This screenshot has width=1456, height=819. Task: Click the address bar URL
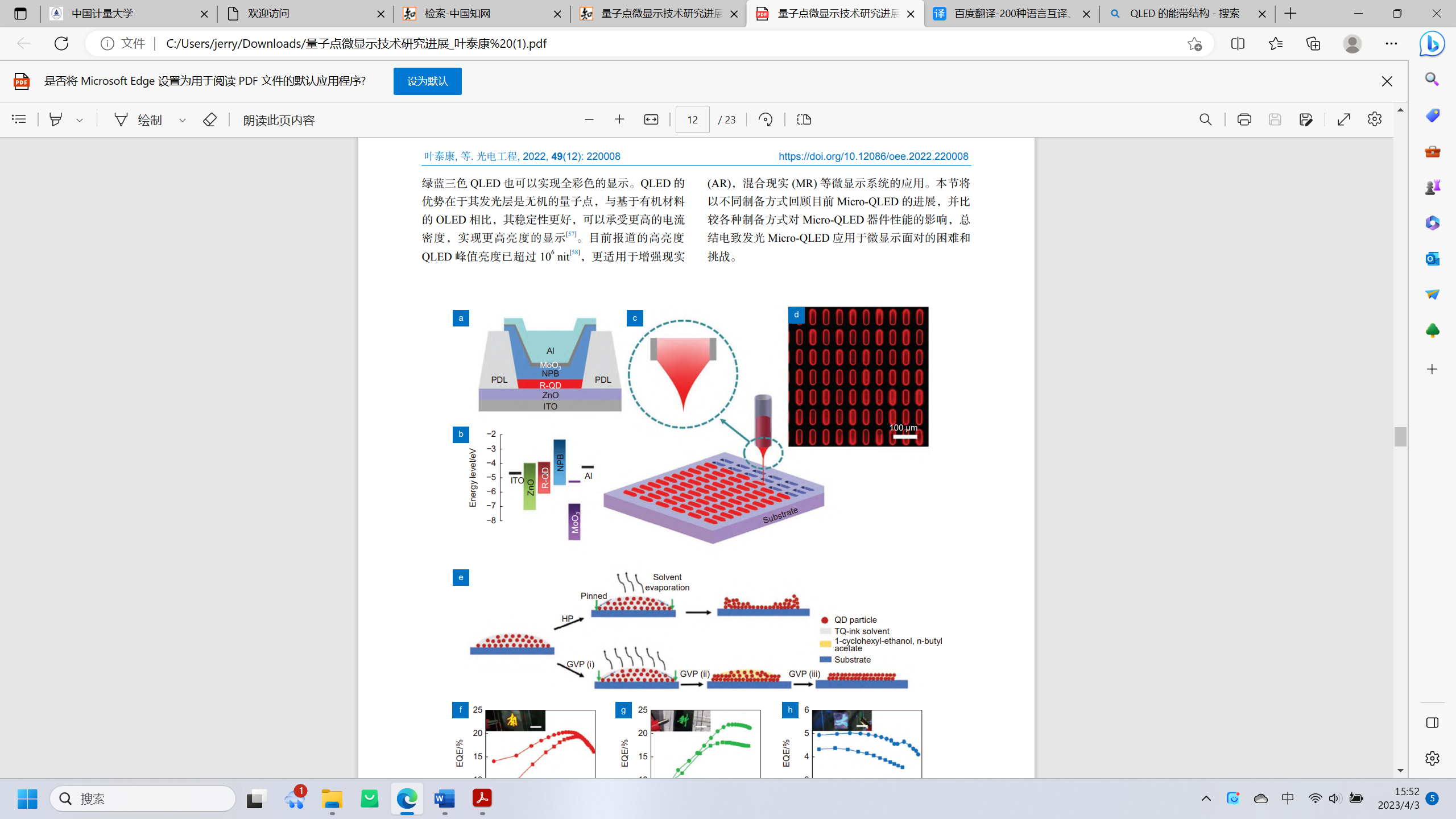357,44
